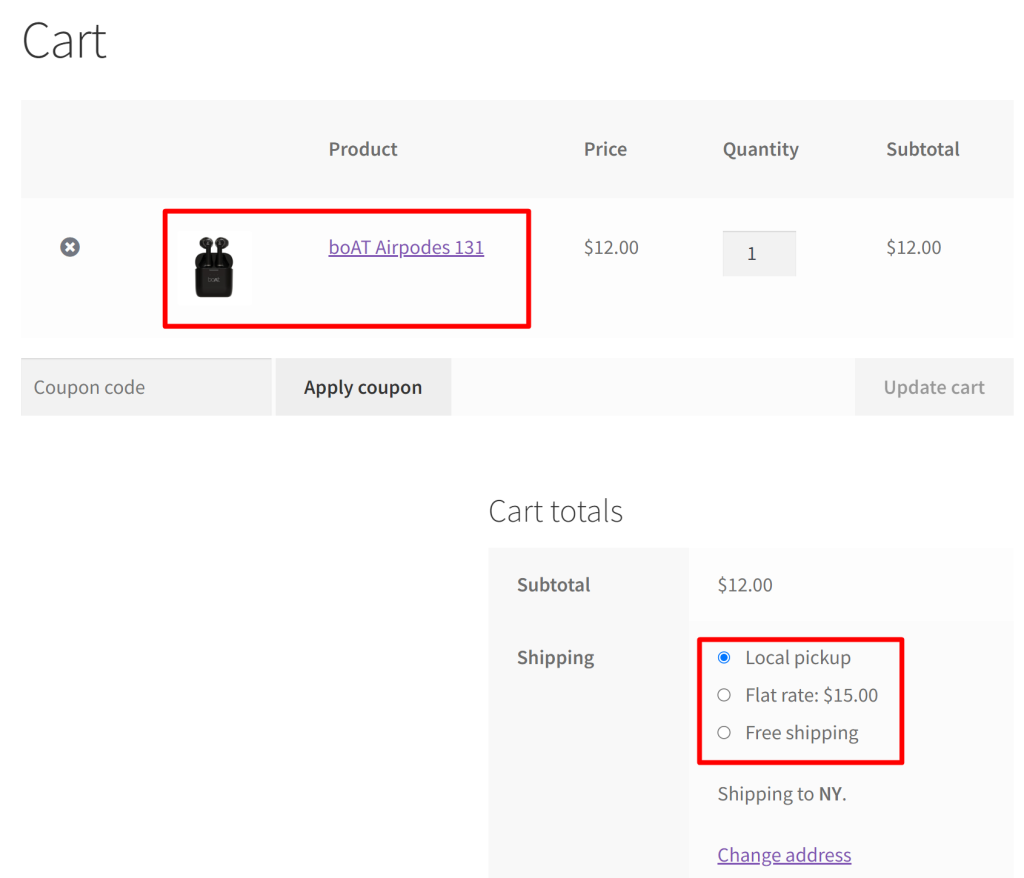This screenshot has width=1024, height=878.
Task: Select Local pickup shipping option
Action: 724,657
